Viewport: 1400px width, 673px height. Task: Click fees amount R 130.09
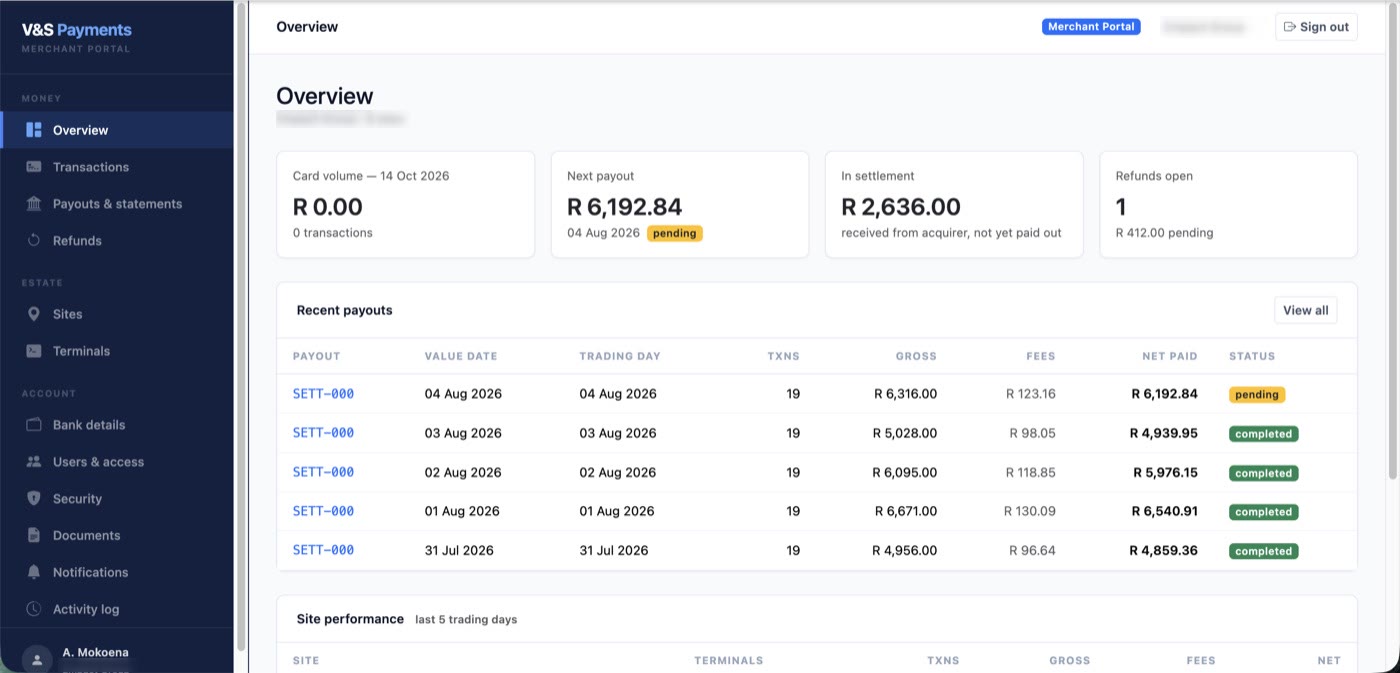click(1030, 511)
